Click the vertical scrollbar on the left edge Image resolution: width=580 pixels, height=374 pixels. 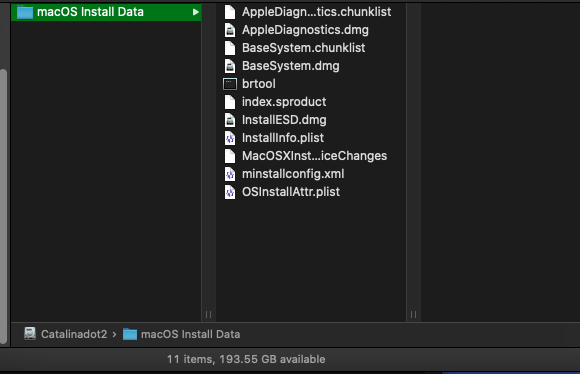coord(3,206)
